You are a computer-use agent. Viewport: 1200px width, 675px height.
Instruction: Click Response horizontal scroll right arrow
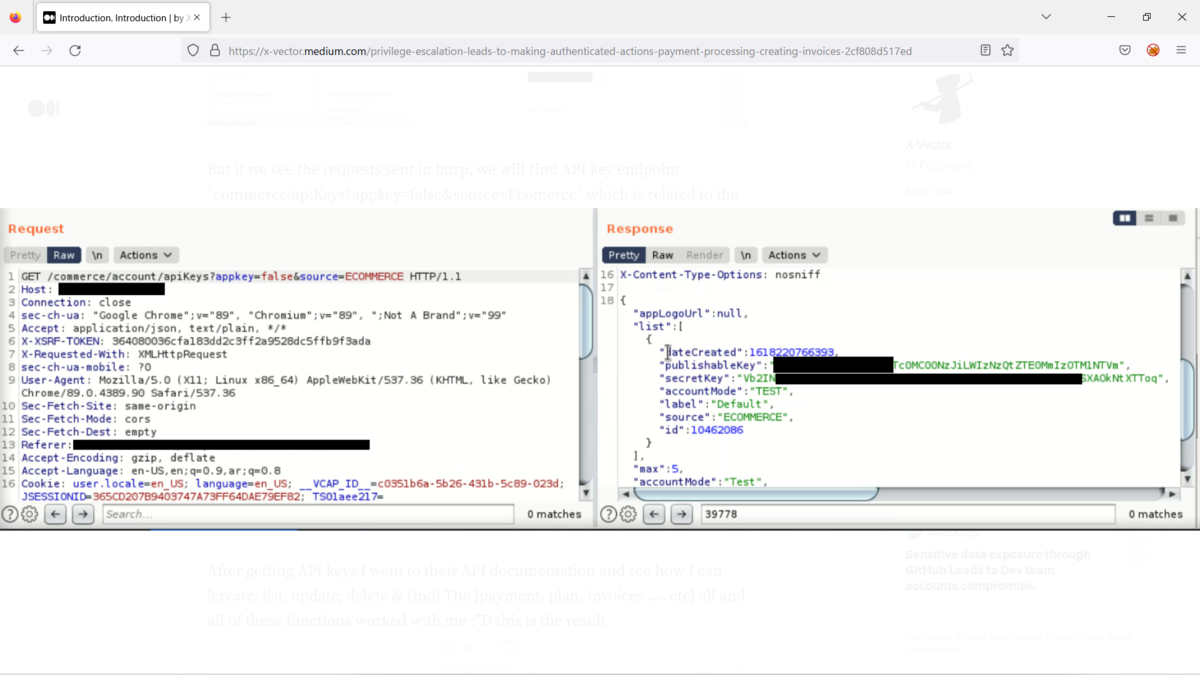pyautogui.click(x=1171, y=493)
